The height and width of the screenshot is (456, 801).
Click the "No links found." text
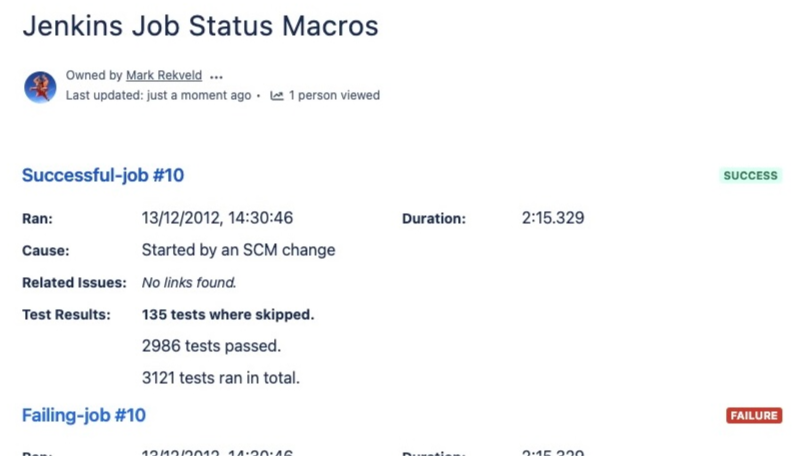189,283
